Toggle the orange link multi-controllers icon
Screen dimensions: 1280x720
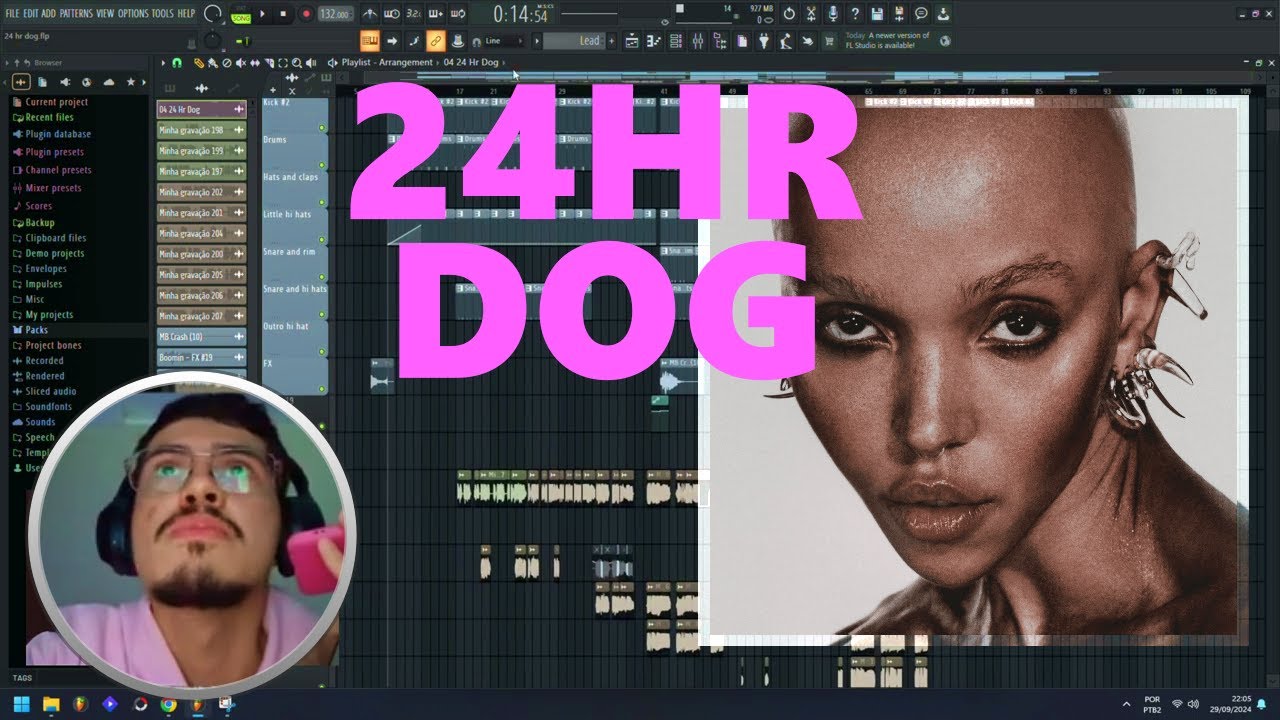[435, 41]
